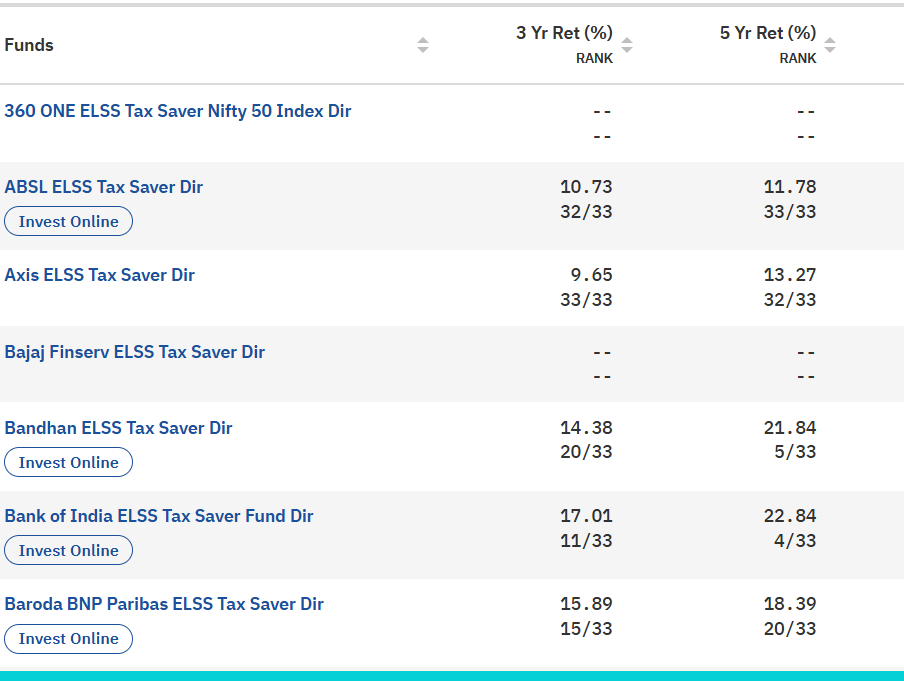Open Bandhan ELSS Tax Saver Dir fund
Screen dimensions: 904x681
coord(118,428)
